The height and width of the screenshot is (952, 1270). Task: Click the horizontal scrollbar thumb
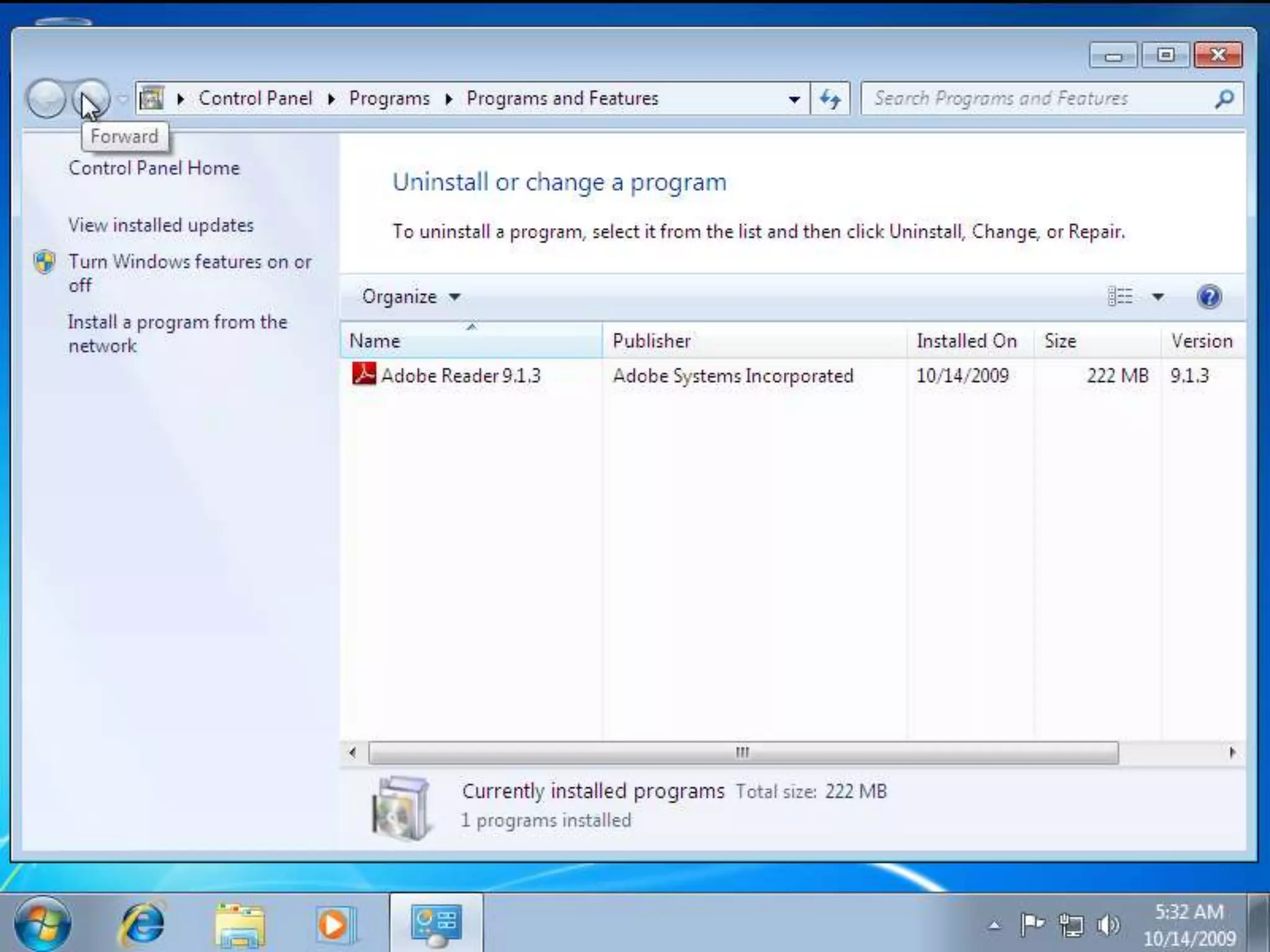click(743, 752)
